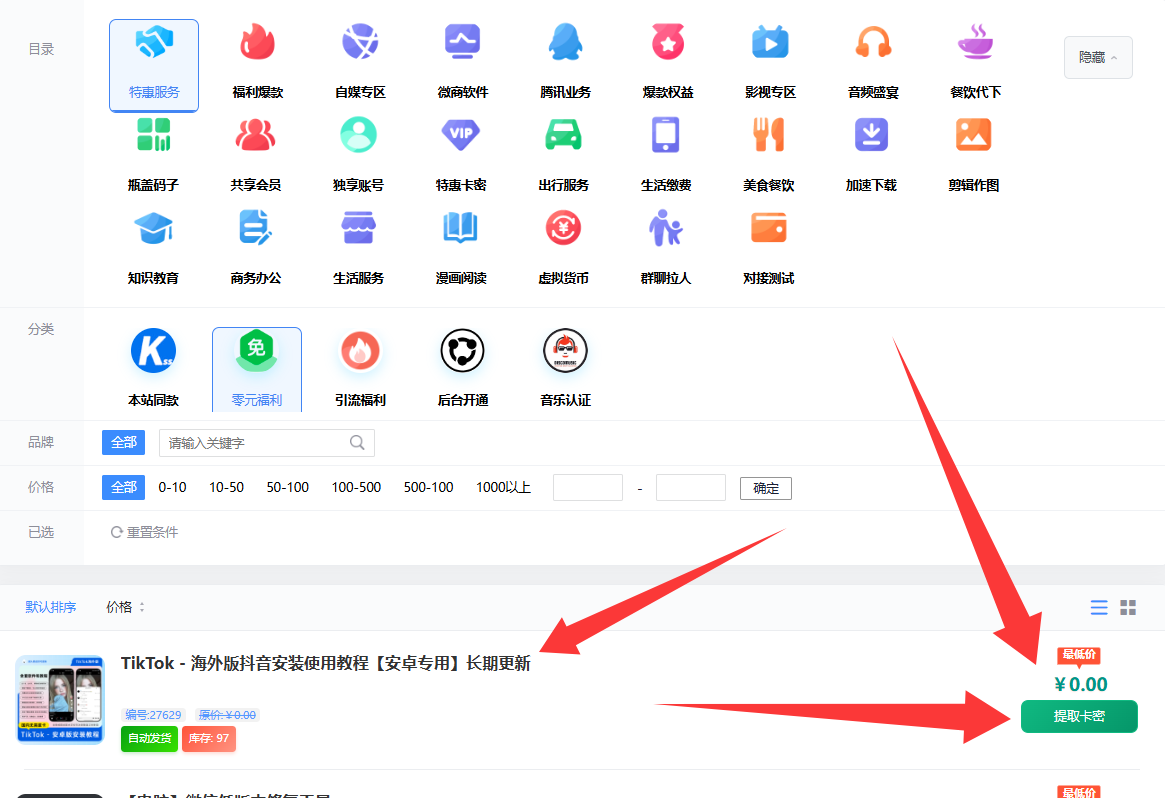Click 重置条件 to reset filters

tap(145, 533)
